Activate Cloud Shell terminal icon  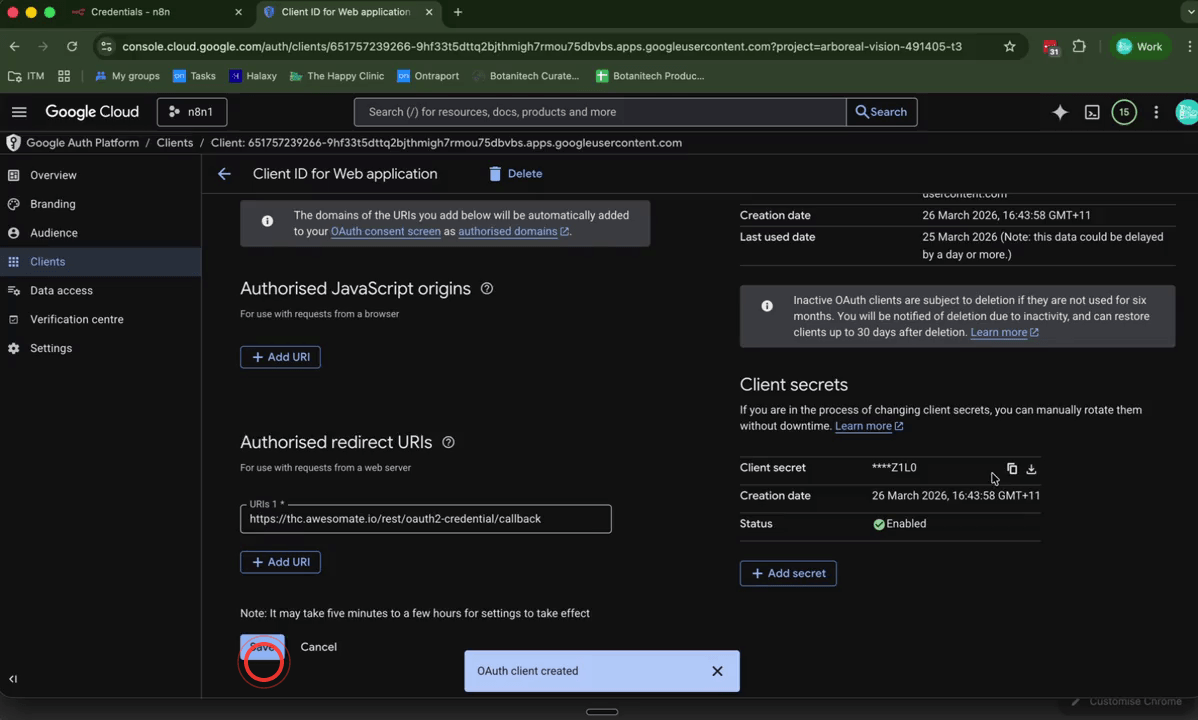[1092, 112]
